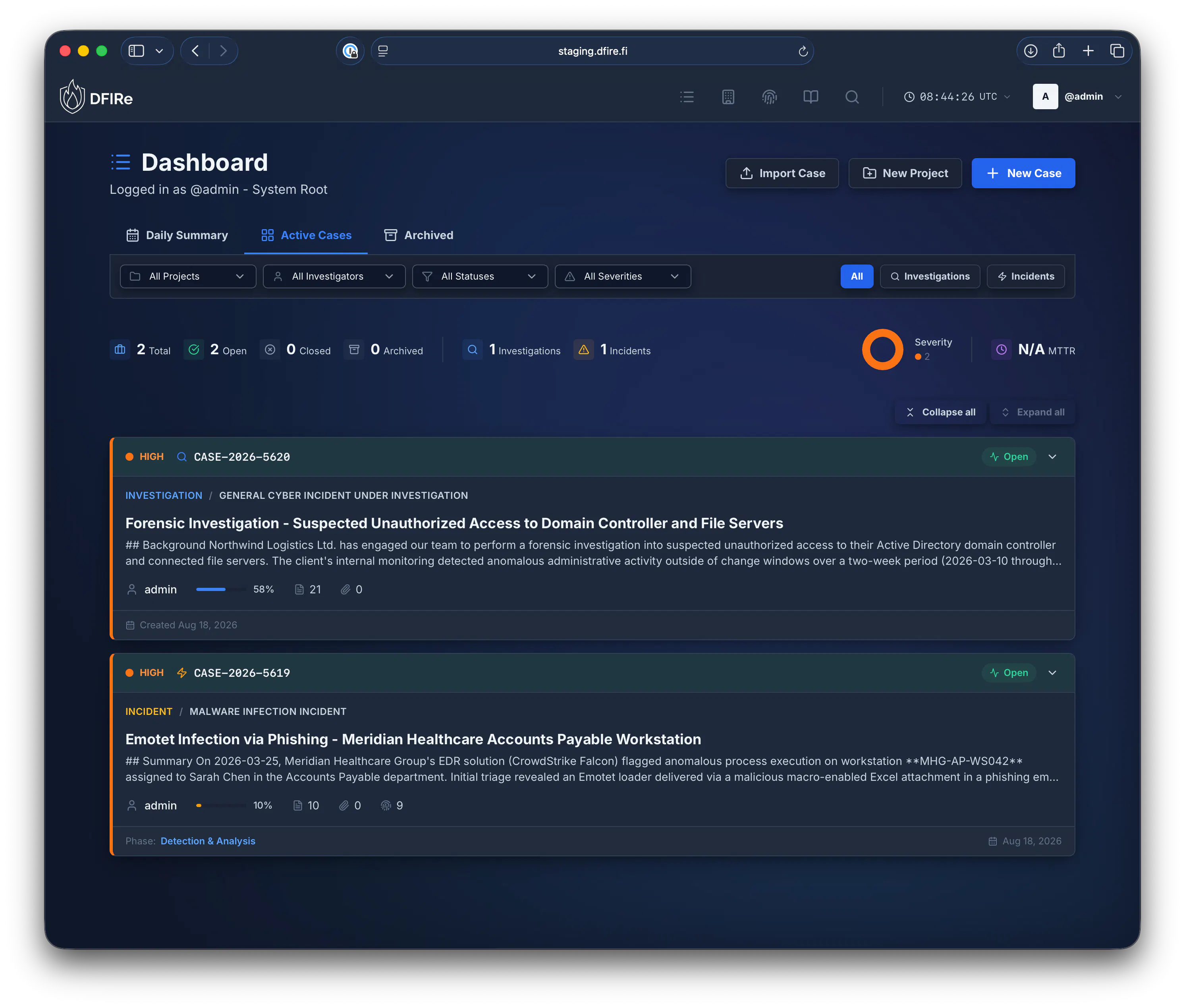Collapse CASE-2026-5619 card with its chevron
The image size is (1185, 1008).
tap(1052, 672)
